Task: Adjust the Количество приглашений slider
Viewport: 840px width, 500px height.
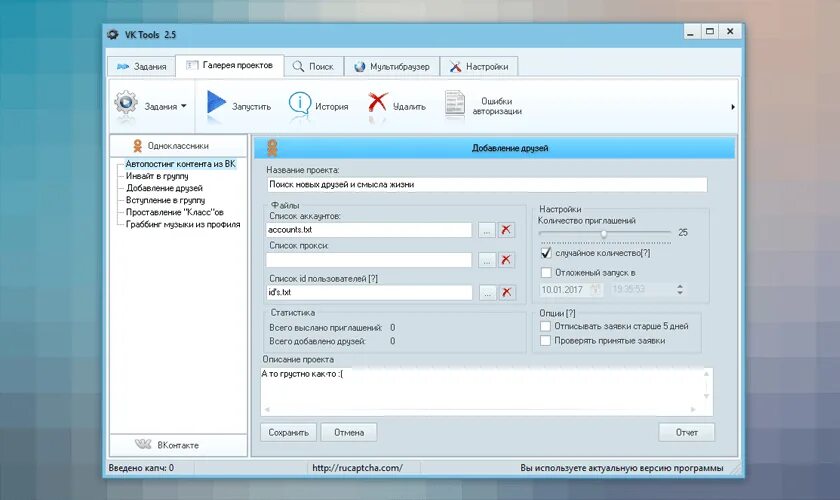Action: 604,233
